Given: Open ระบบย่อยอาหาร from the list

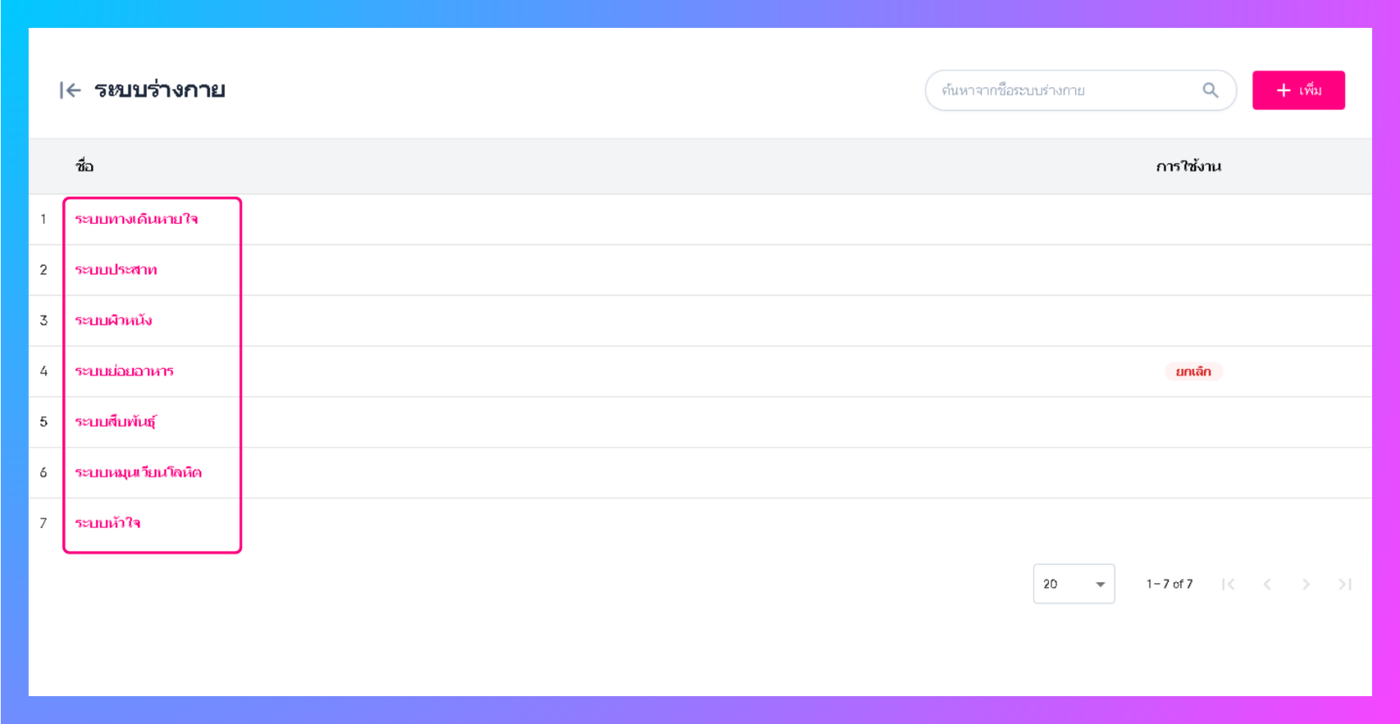Looking at the screenshot, I should point(124,371).
